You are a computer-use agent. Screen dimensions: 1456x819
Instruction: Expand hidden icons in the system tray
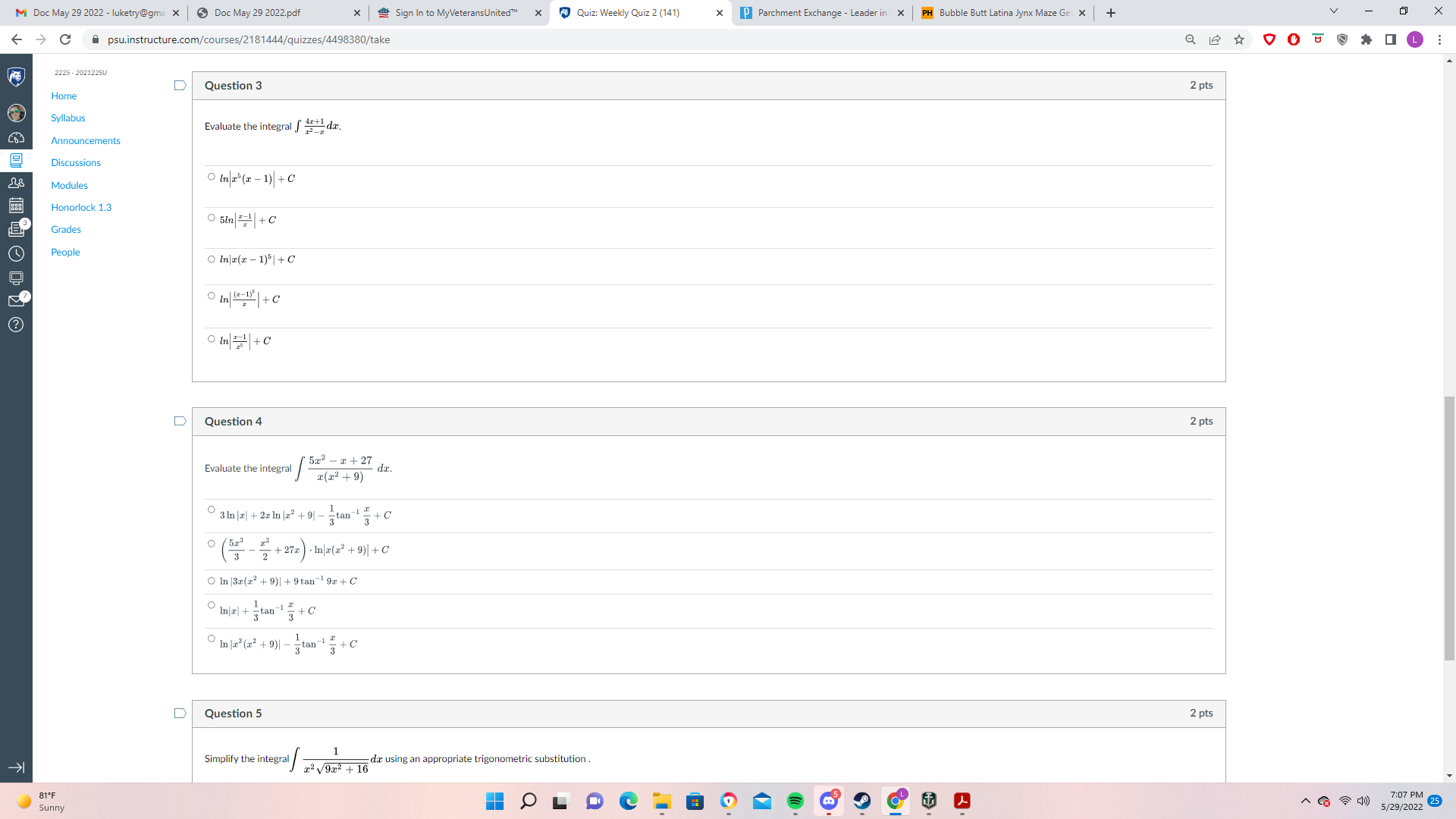click(x=1306, y=801)
